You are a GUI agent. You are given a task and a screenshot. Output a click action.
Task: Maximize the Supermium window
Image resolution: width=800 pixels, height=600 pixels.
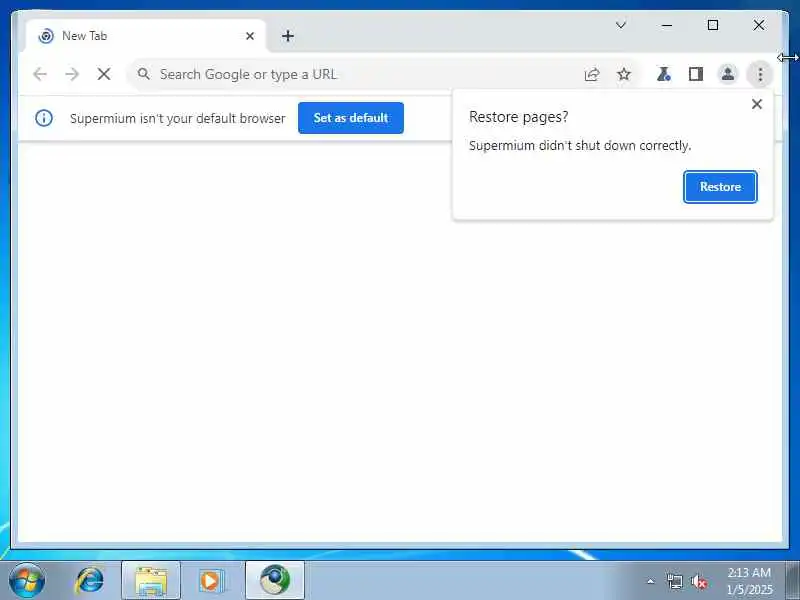[x=713, y=25]
